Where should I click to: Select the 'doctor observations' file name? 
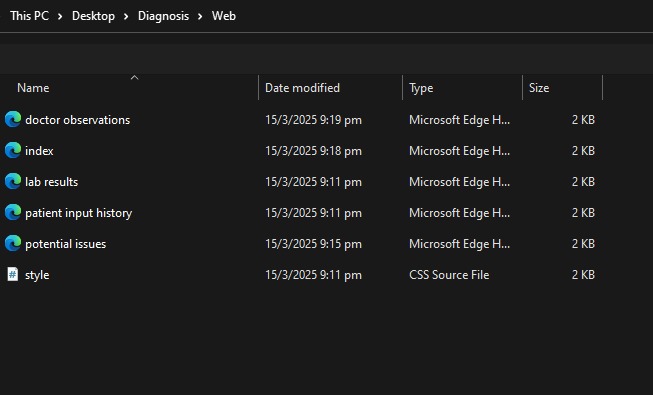tap(77, 120)
